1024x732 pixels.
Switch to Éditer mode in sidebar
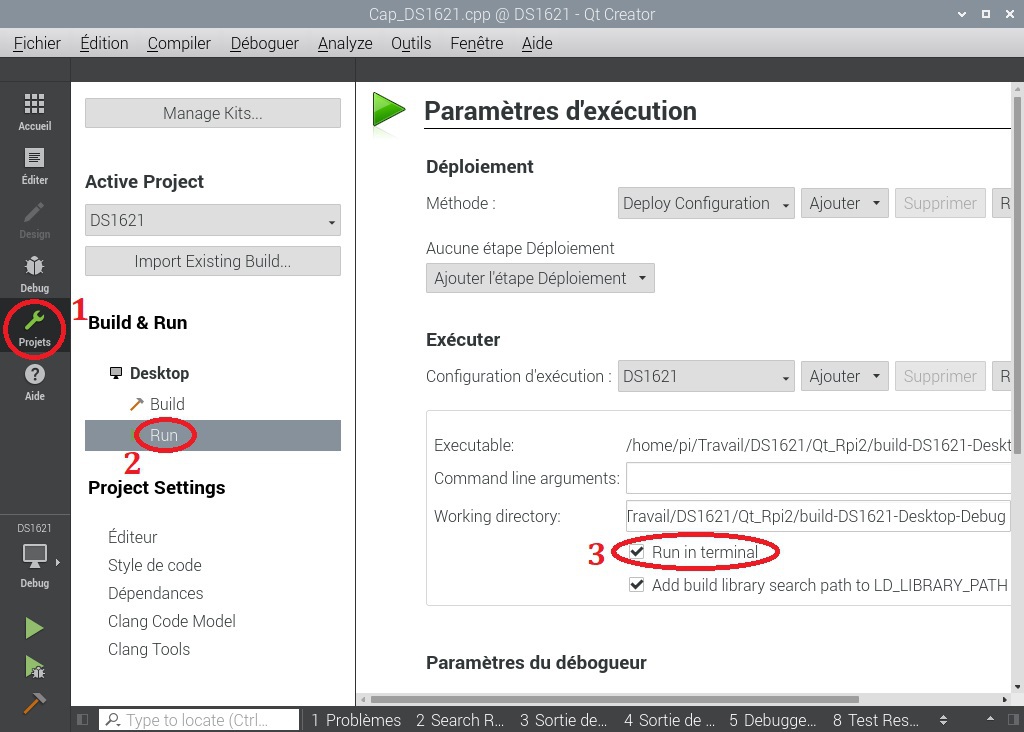pyautogui.click(x=34, y=165)
